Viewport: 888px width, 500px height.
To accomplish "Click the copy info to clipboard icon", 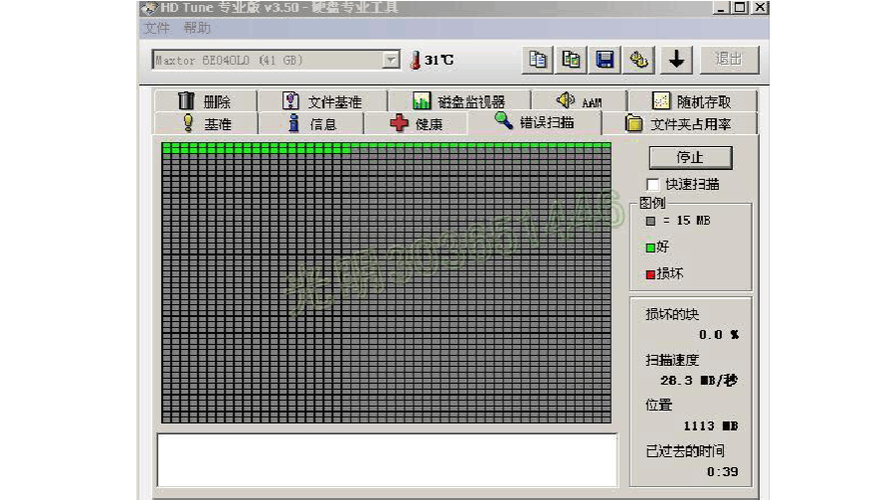I will (x=537, y=59).
